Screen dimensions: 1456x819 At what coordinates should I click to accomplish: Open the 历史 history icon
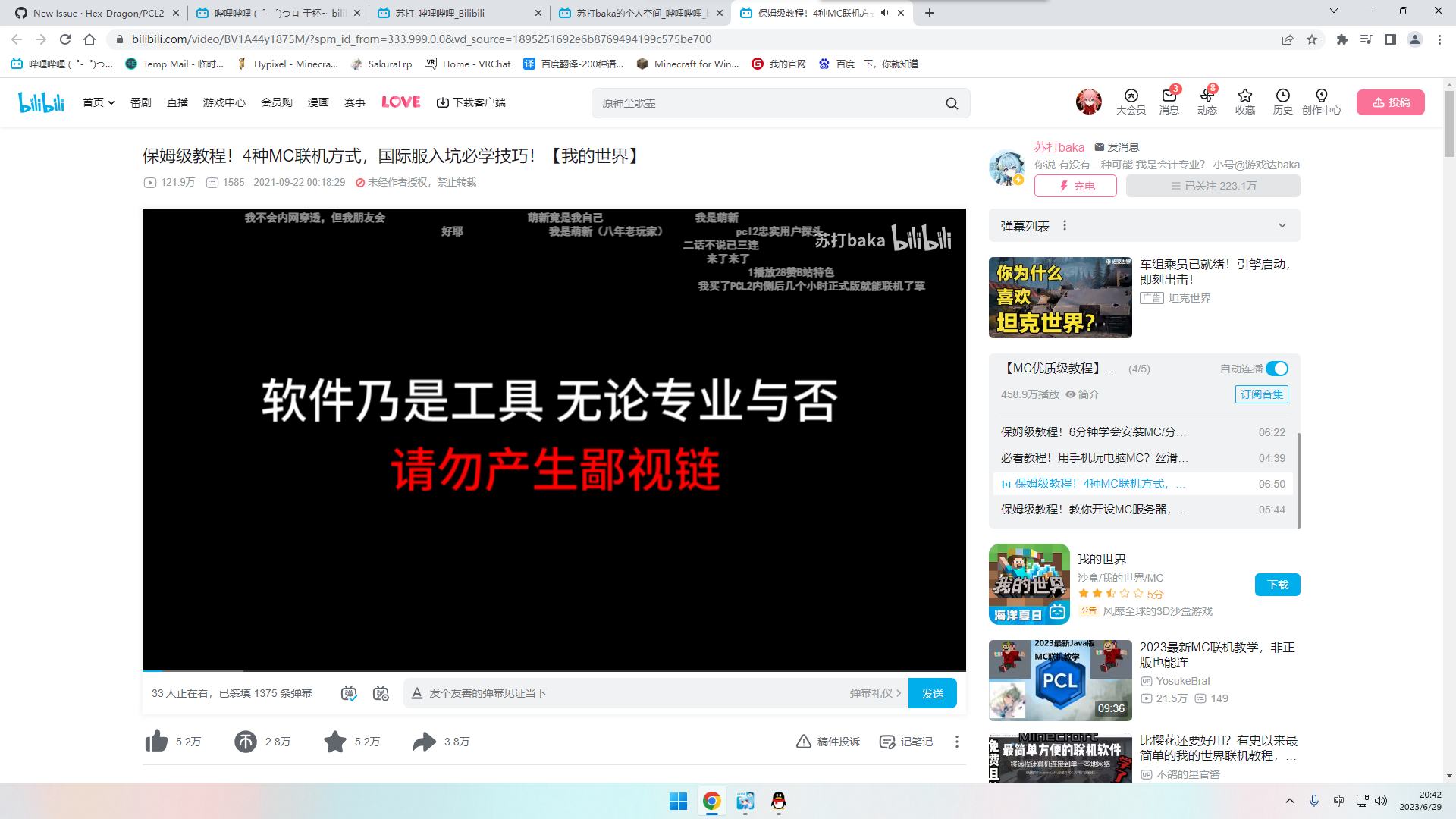click(x=1282, y=102)
